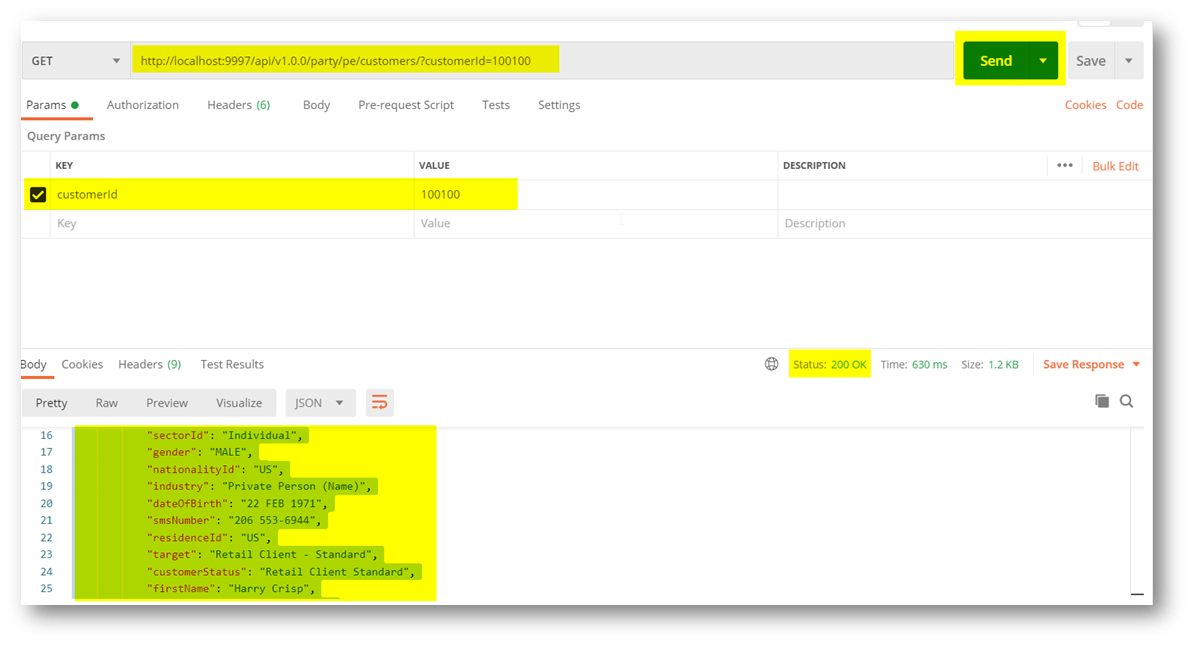Switch to the Authorization tab
This screenshot has height=647, width=1195.
(143, 105)
